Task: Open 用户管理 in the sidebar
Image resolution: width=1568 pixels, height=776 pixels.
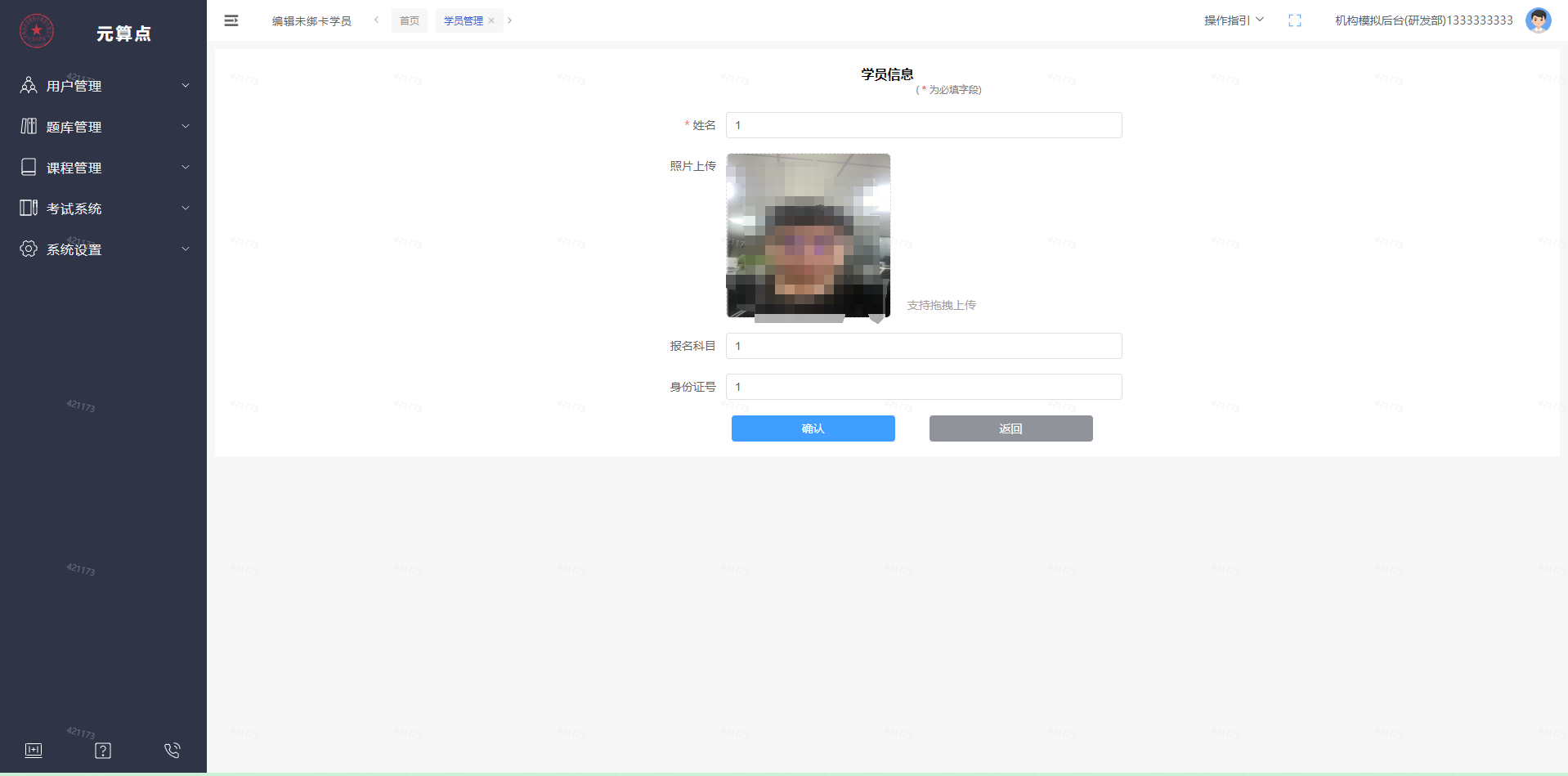Action: pyautogui.click(x=103, y=86)
